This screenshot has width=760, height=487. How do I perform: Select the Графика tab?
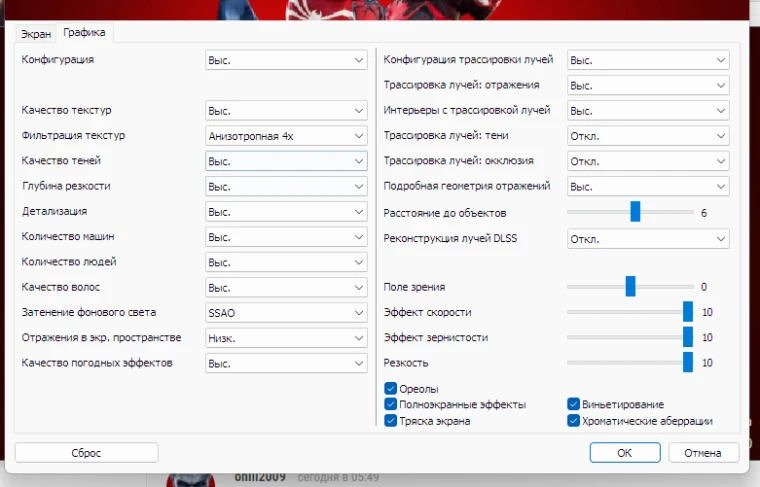tap(84, 32)
